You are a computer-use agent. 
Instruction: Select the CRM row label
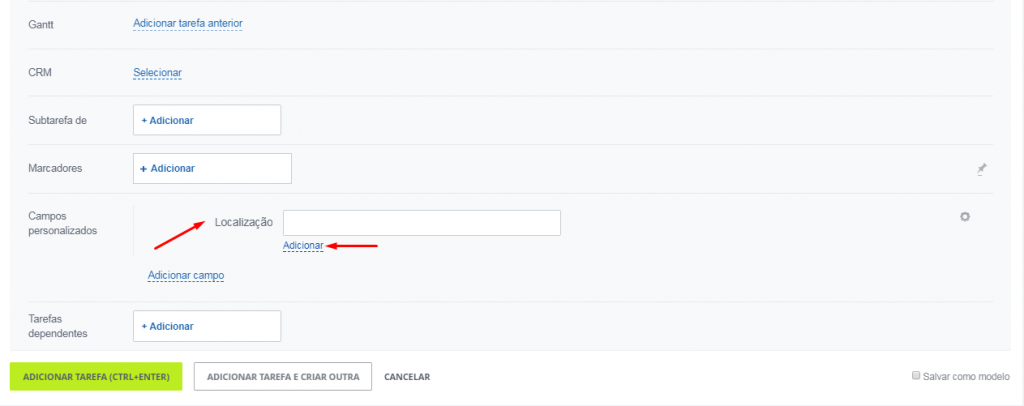(40, 72)
